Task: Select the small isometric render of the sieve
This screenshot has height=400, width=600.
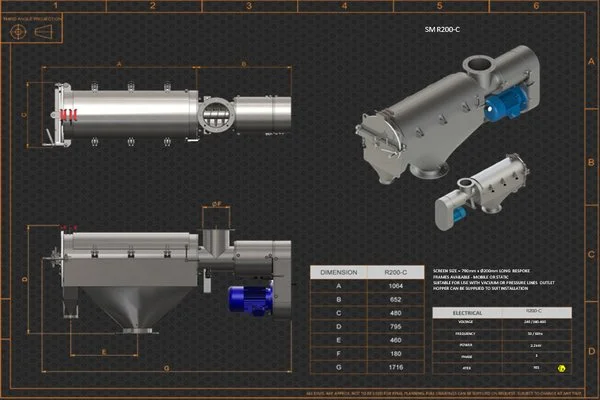Action: point(481,191)
